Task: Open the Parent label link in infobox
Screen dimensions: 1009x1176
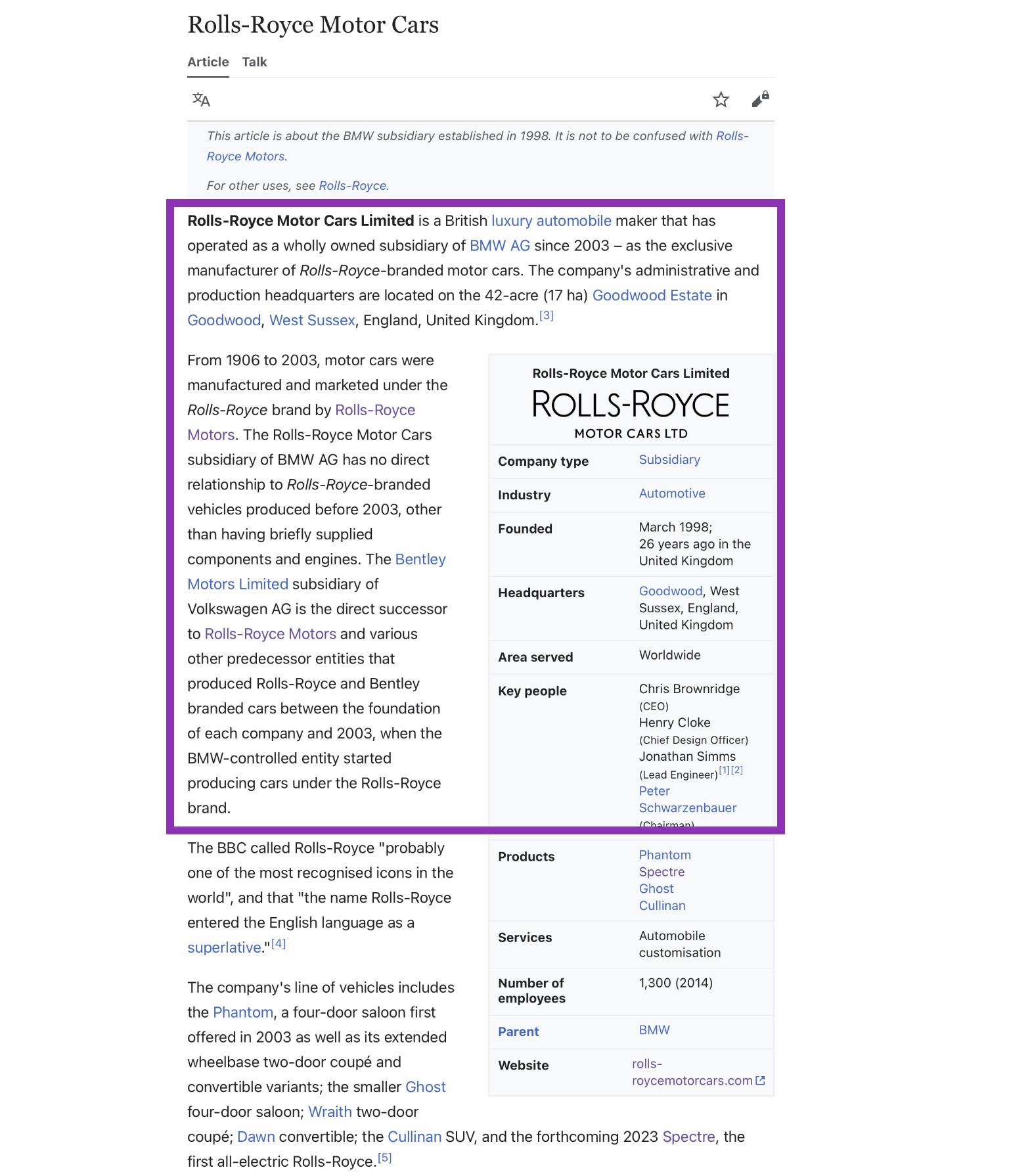Action: [518, 1031]
